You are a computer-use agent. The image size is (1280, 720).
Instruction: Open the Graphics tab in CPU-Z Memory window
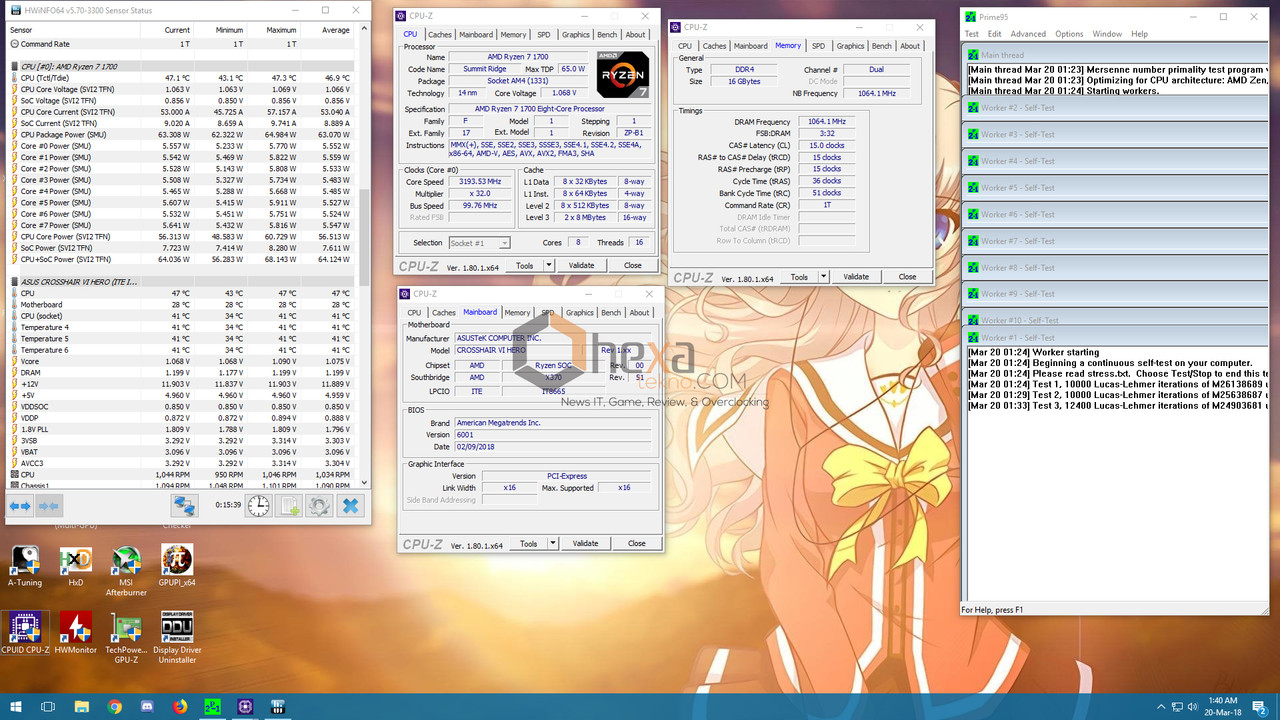tap(850, 45)
